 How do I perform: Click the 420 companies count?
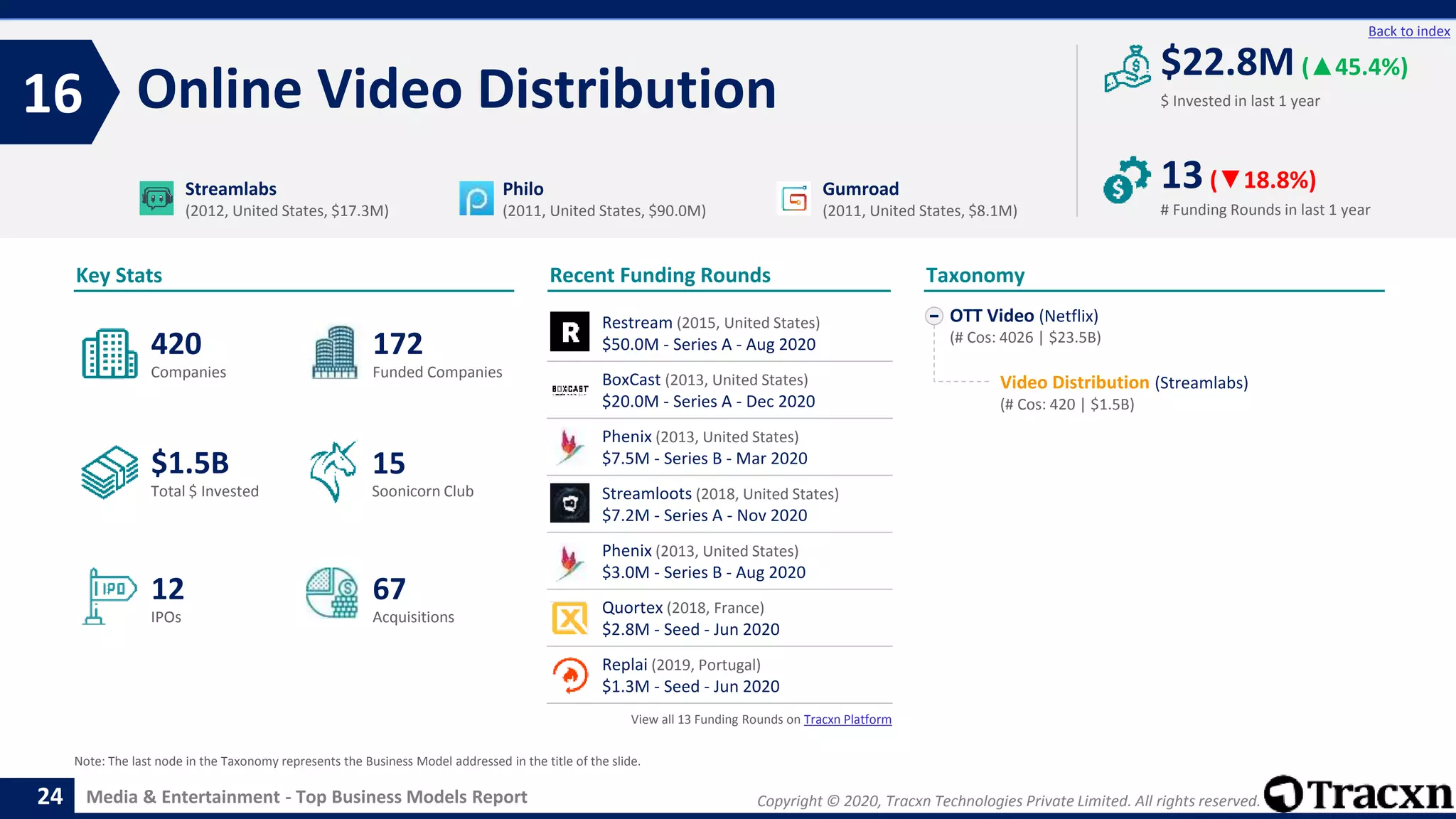click(x=176, y=344)
